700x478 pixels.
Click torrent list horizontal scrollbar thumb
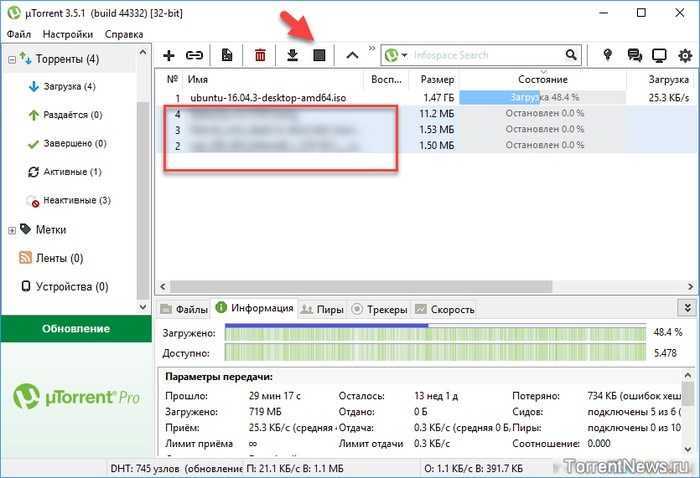click(361, 286)
